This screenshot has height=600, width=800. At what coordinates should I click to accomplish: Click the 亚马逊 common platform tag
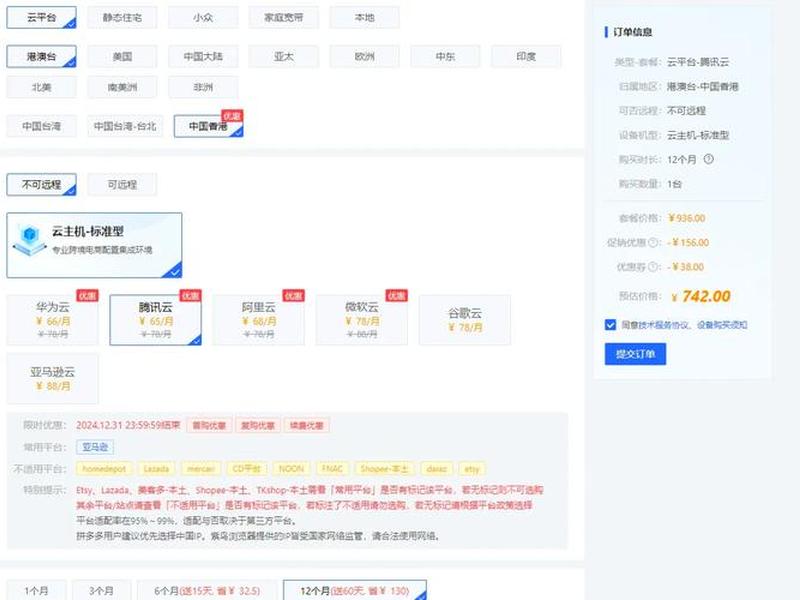click(x=95, y=447)
